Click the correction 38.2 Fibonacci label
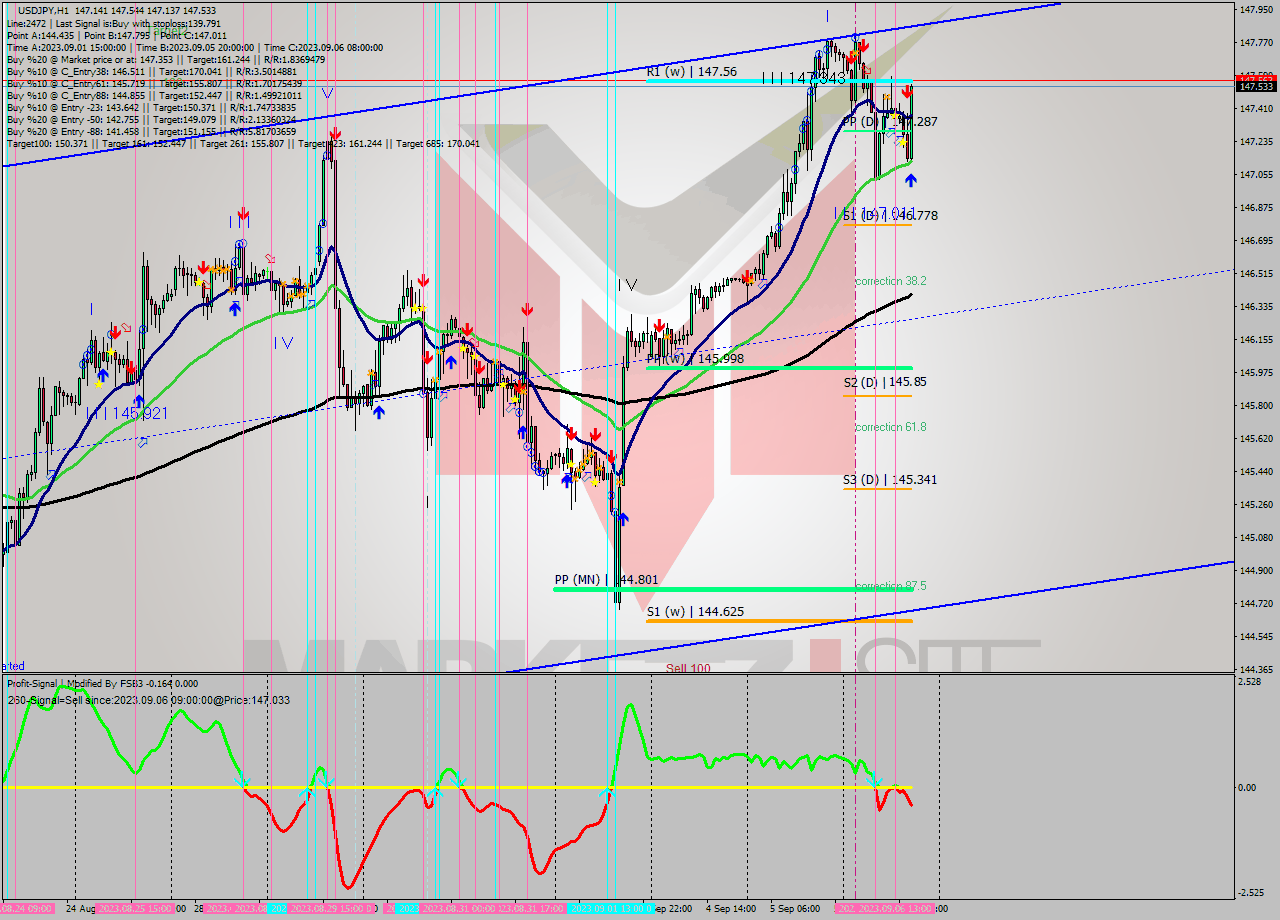 (x=890, y=282)
